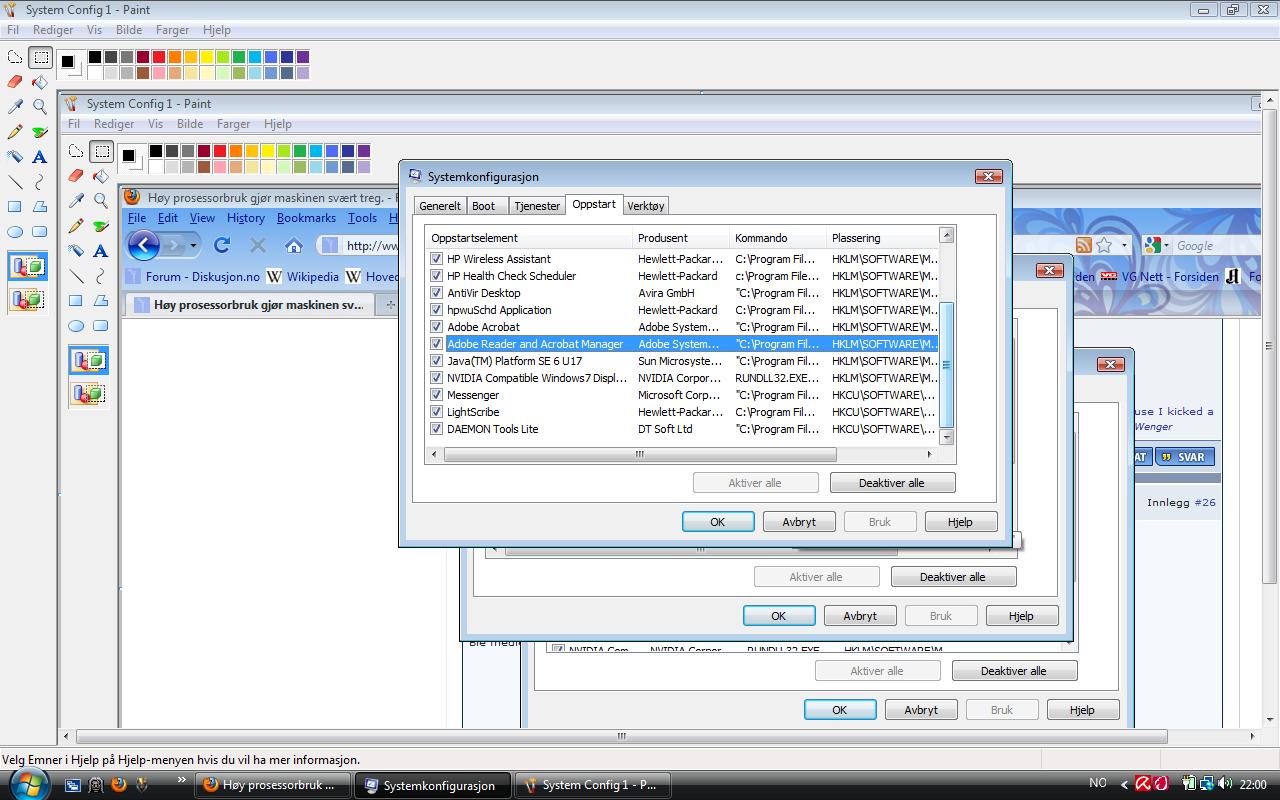Select the NVIDIA Compatible Windows7 Displ... row text

(x=537, y=378)
